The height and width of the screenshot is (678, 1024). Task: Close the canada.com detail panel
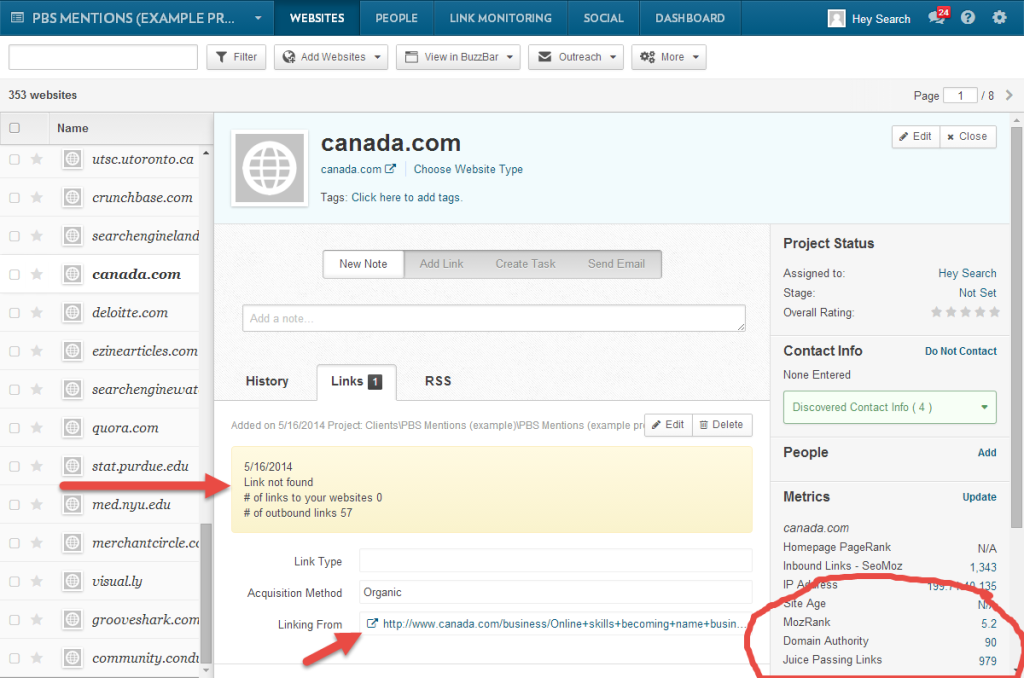point(968,137)
